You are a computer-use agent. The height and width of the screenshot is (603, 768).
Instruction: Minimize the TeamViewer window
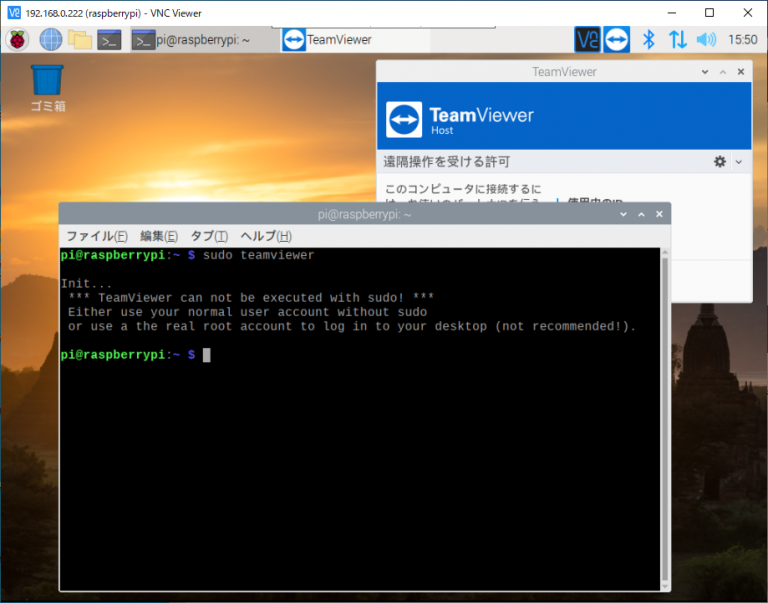click(x=705, y=72)
